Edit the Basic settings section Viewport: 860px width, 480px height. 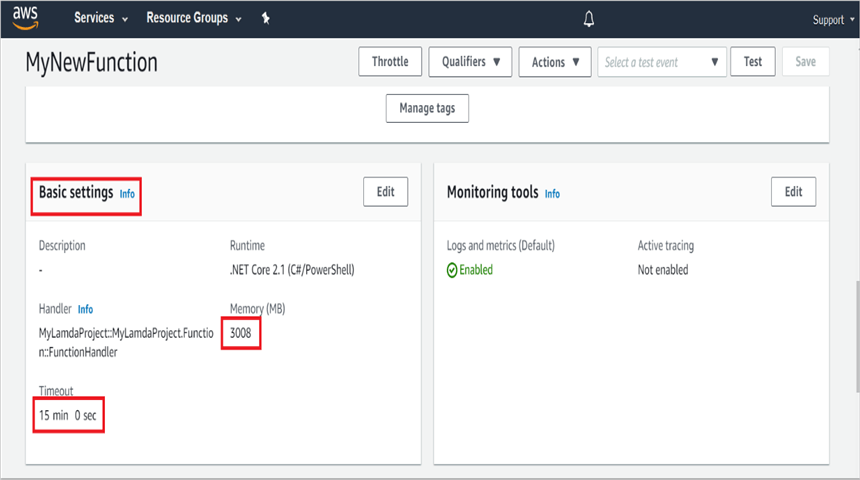pos(385,192)
